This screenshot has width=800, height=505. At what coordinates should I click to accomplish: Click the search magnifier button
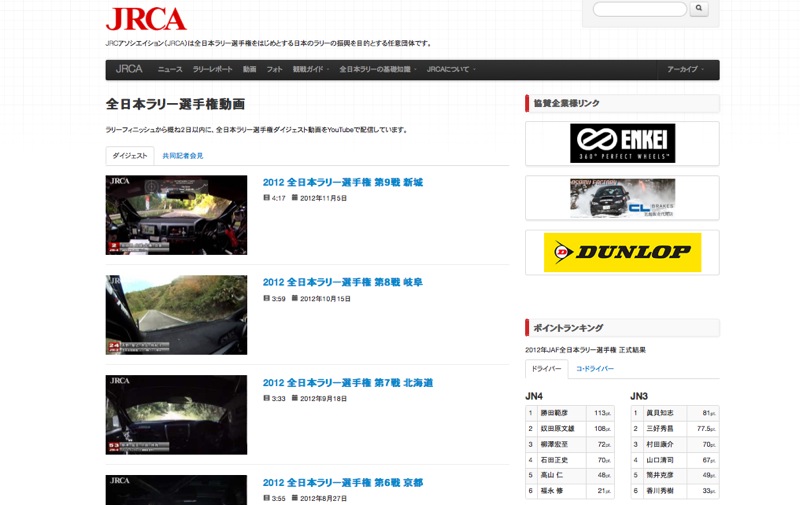tap(698, 9)
